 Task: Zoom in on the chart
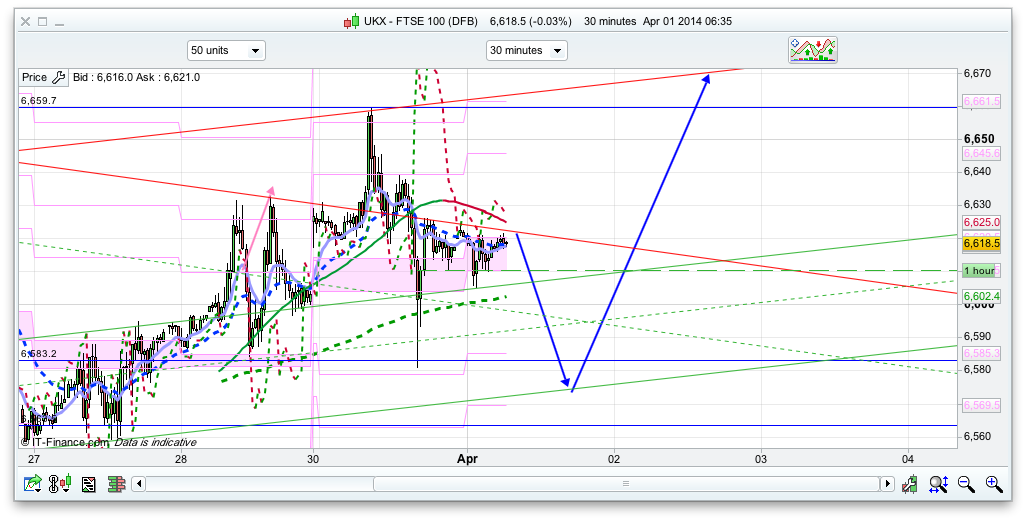(x=993, y=485)
